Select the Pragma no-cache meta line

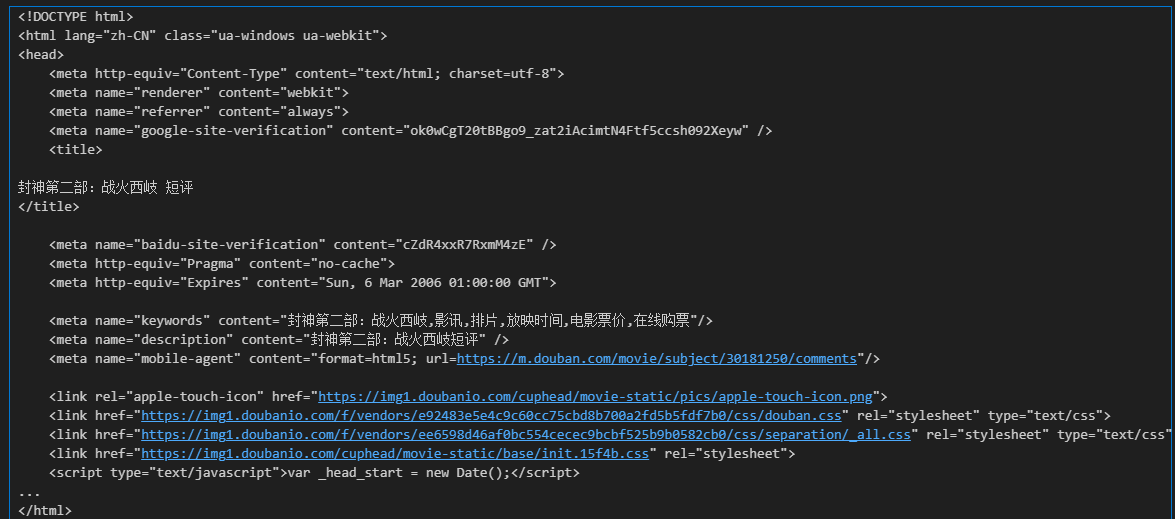222,264
